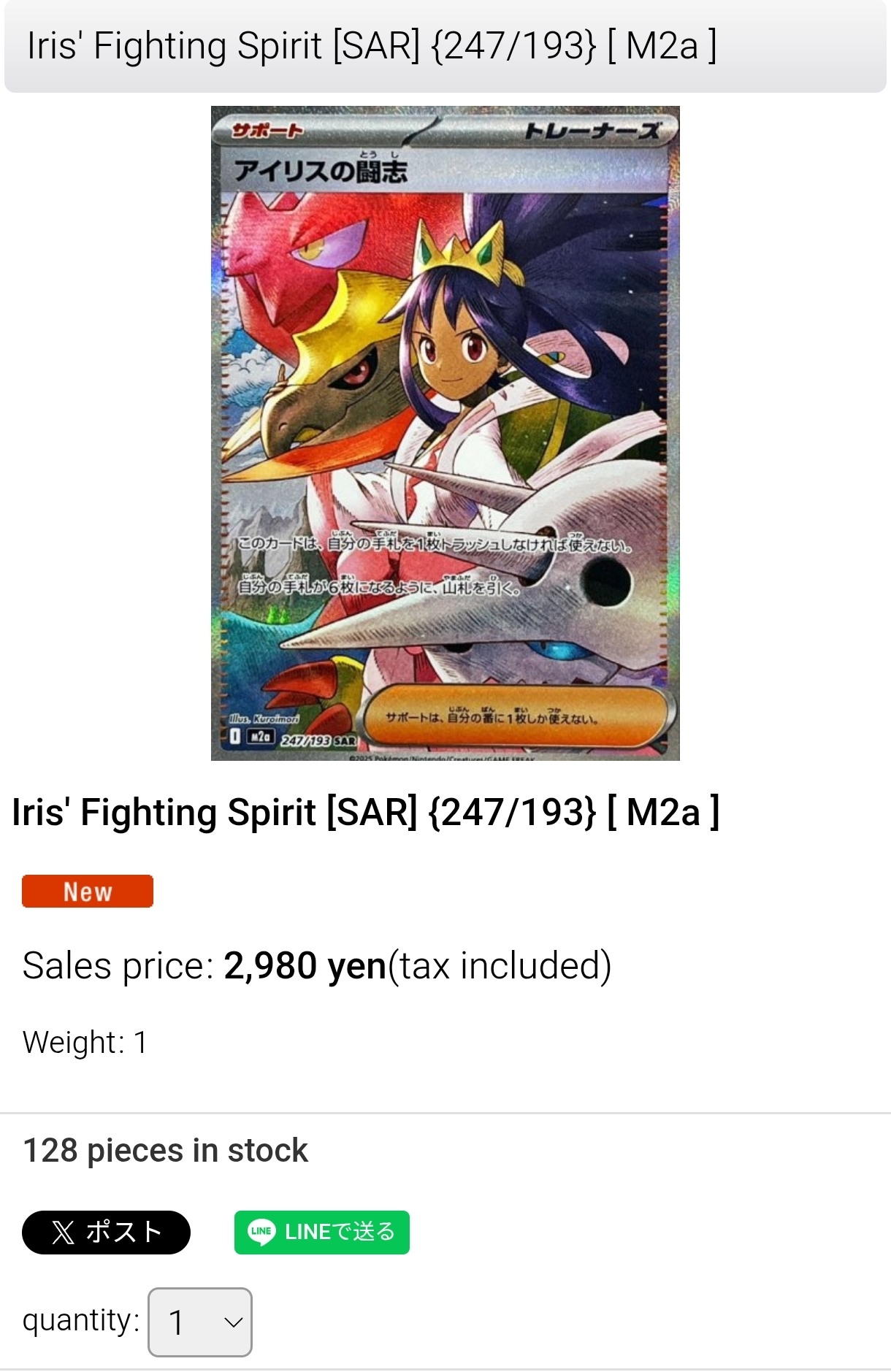Screen dimensions: 891x1372
Task: Click the LINE send share button
Action: 321,1232
